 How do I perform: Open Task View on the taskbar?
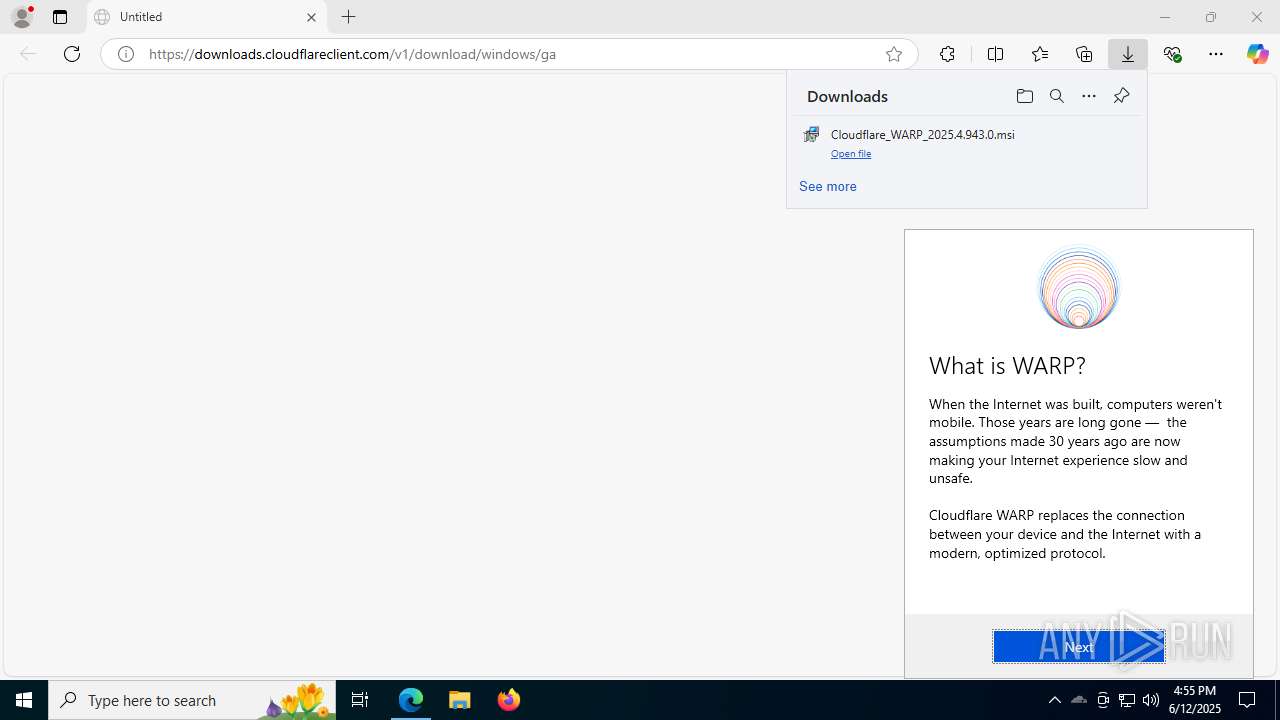click(360, 700)
